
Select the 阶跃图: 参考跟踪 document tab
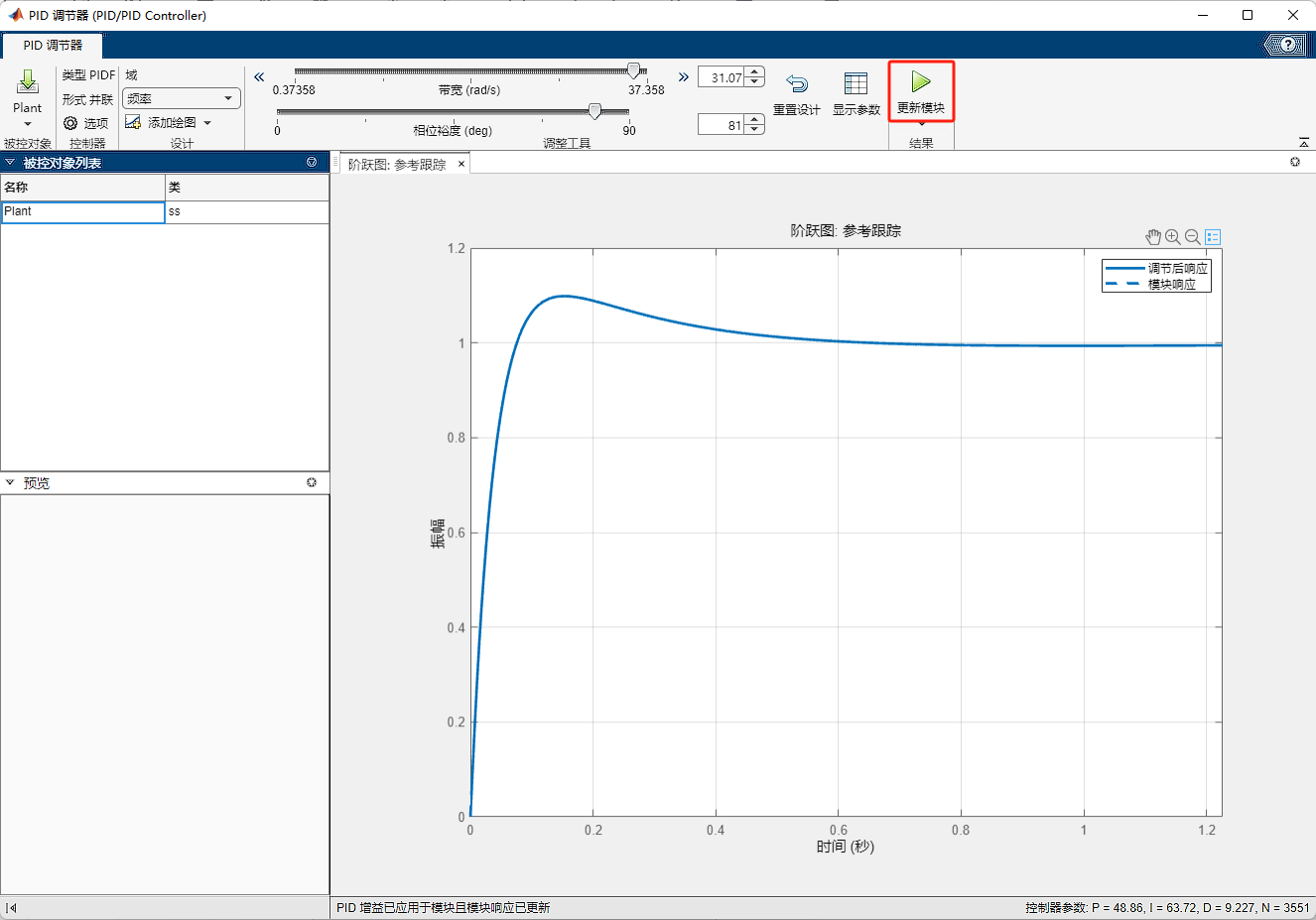[397, 165]
